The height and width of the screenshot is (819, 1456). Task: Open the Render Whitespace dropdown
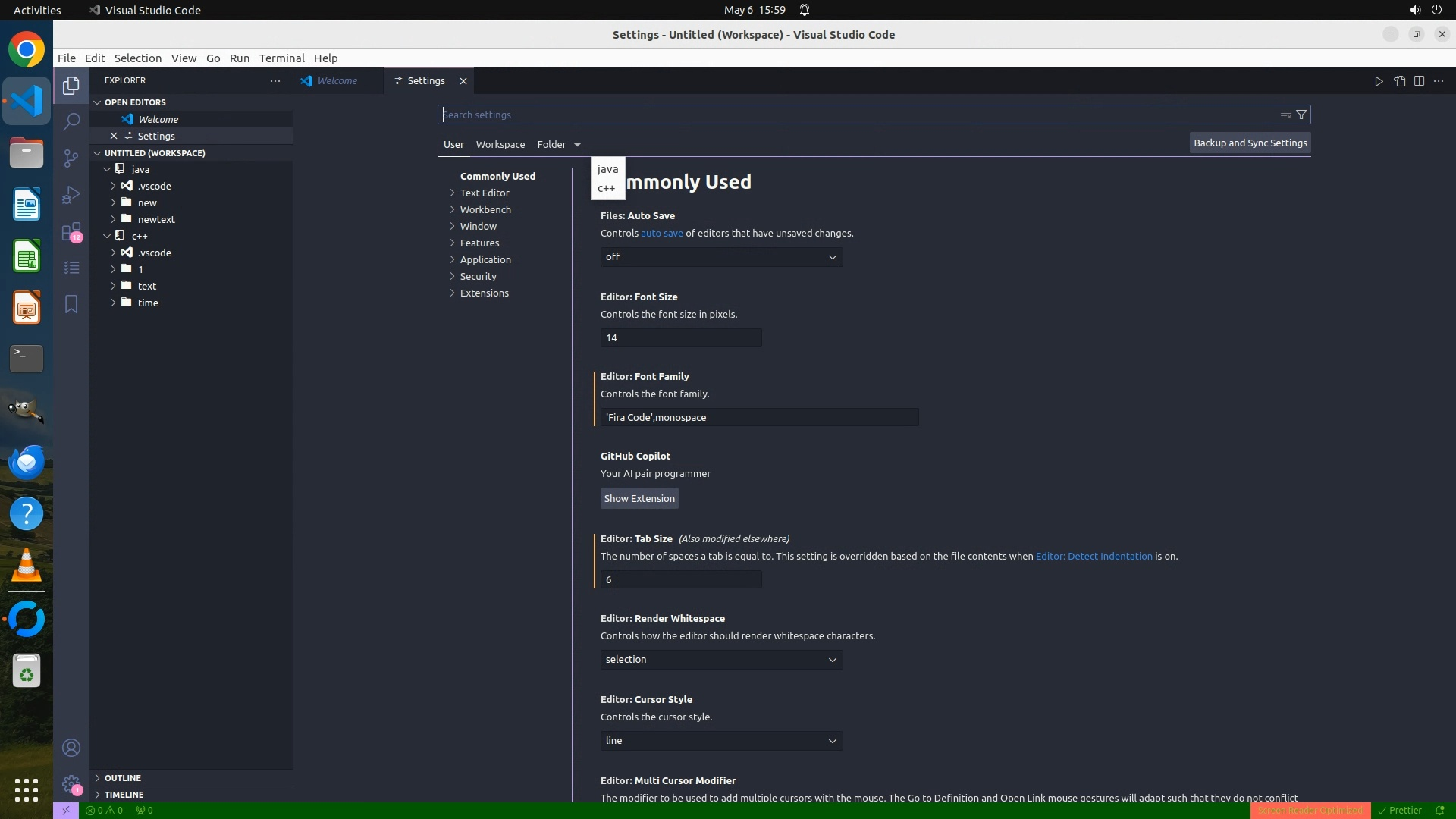point(721,660)
